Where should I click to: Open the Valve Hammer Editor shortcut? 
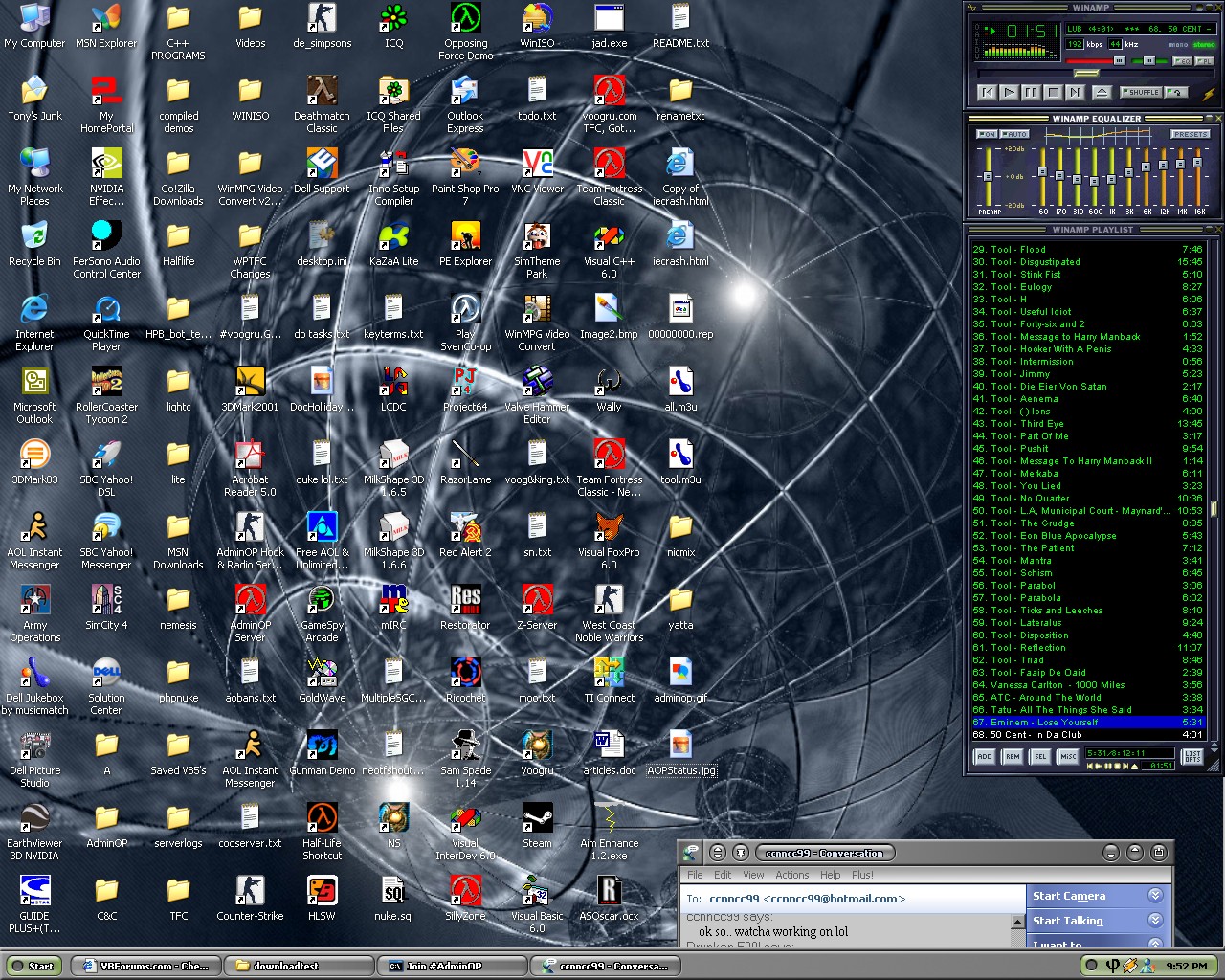click(537, 394)
